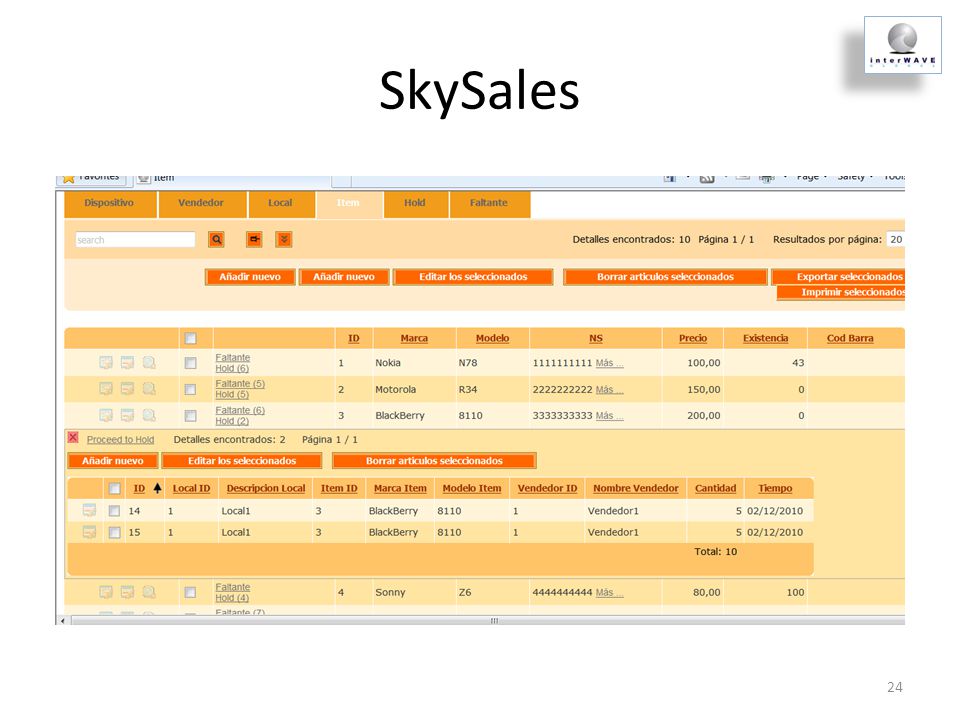The image size is (960, 720).
Task: Switch to the Hold tab
Action: (416, 204)
